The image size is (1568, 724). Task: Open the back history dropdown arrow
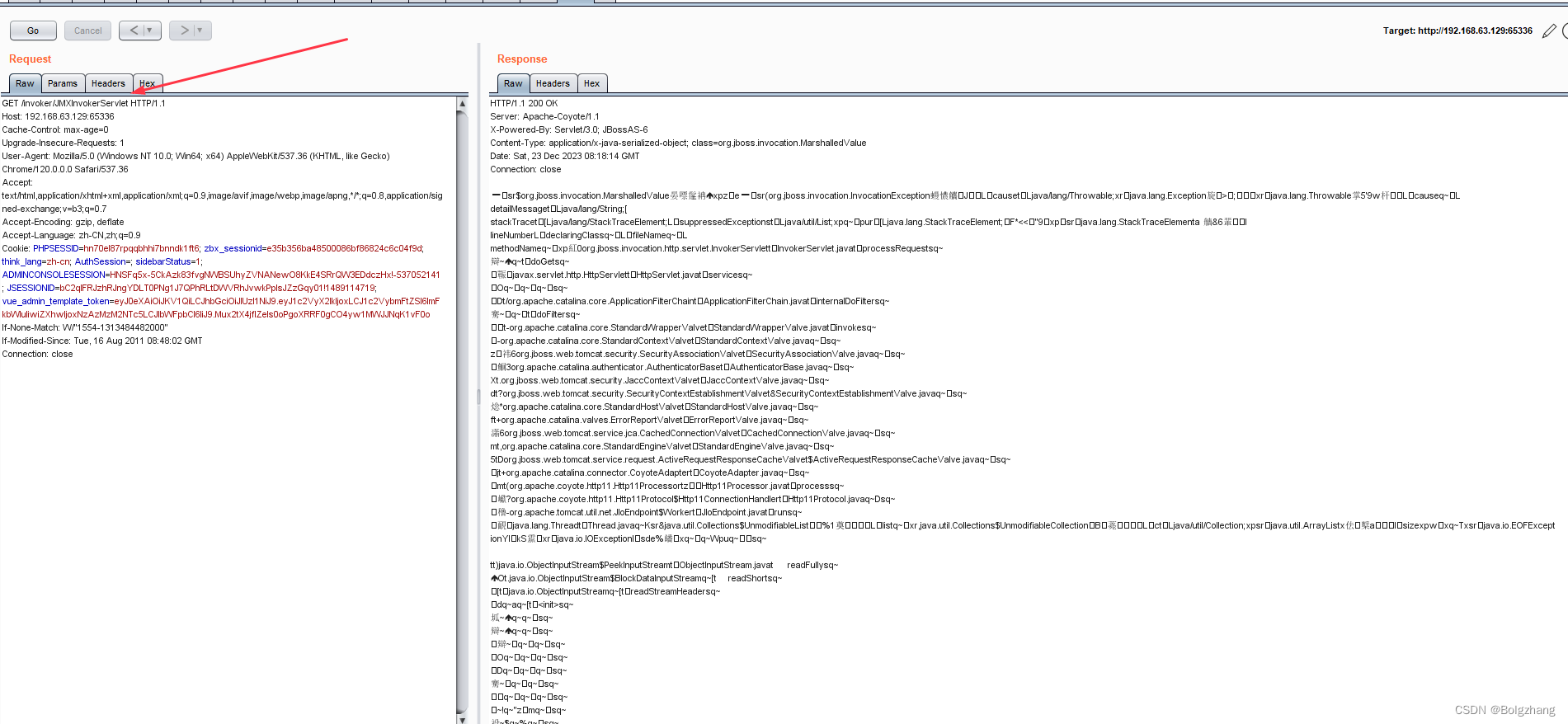coord(150,31)
